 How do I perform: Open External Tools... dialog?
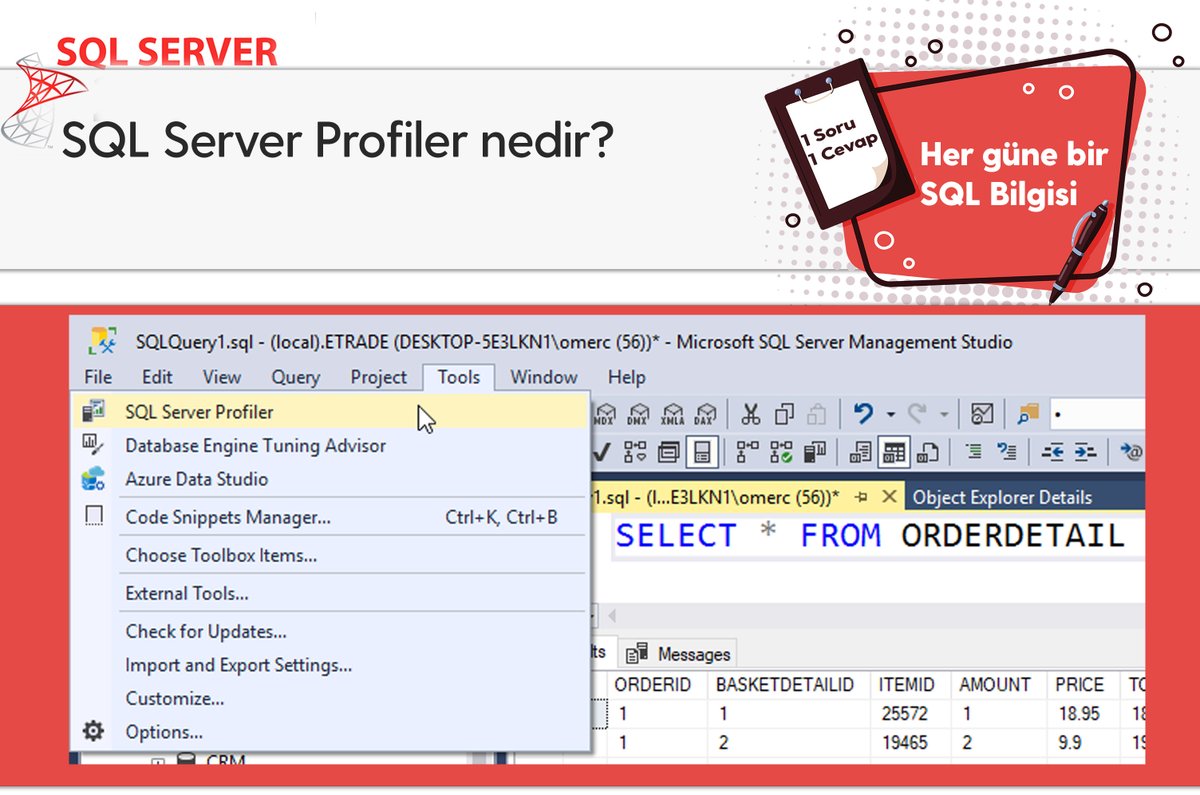click(x=331, y=593)
